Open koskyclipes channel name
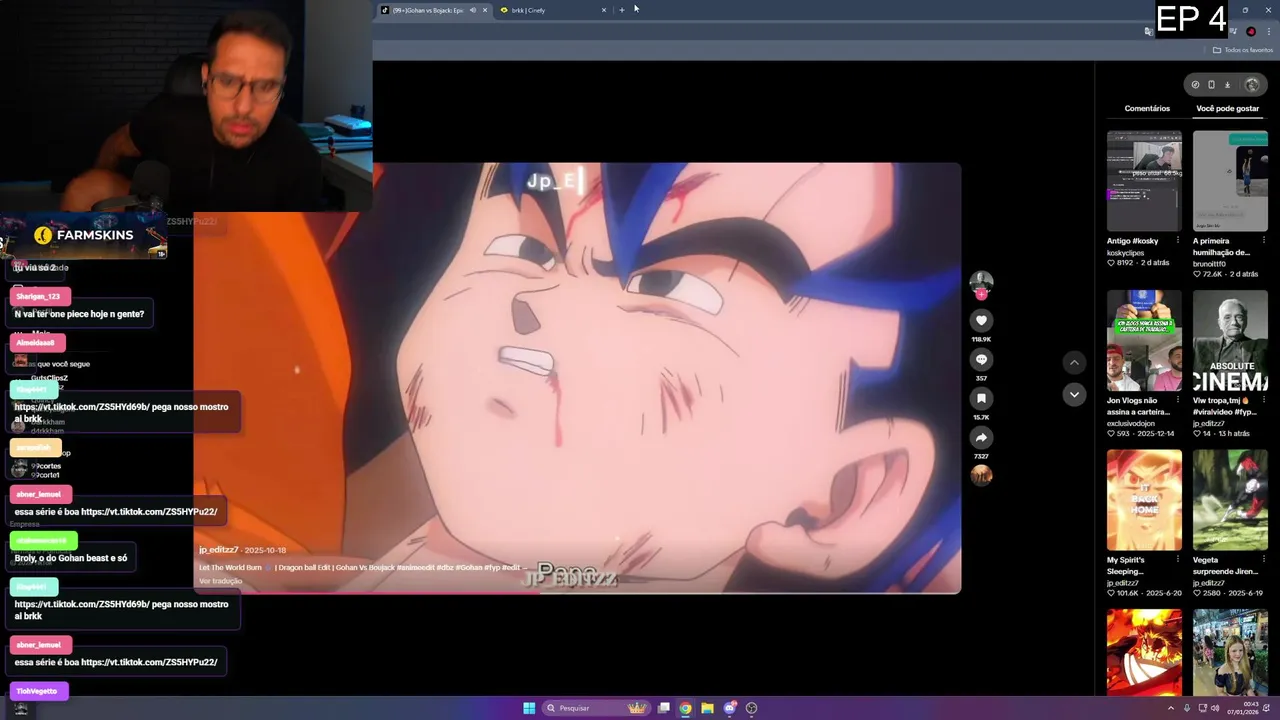This screenshot has width=1280, height=720. click(1126, 253)
